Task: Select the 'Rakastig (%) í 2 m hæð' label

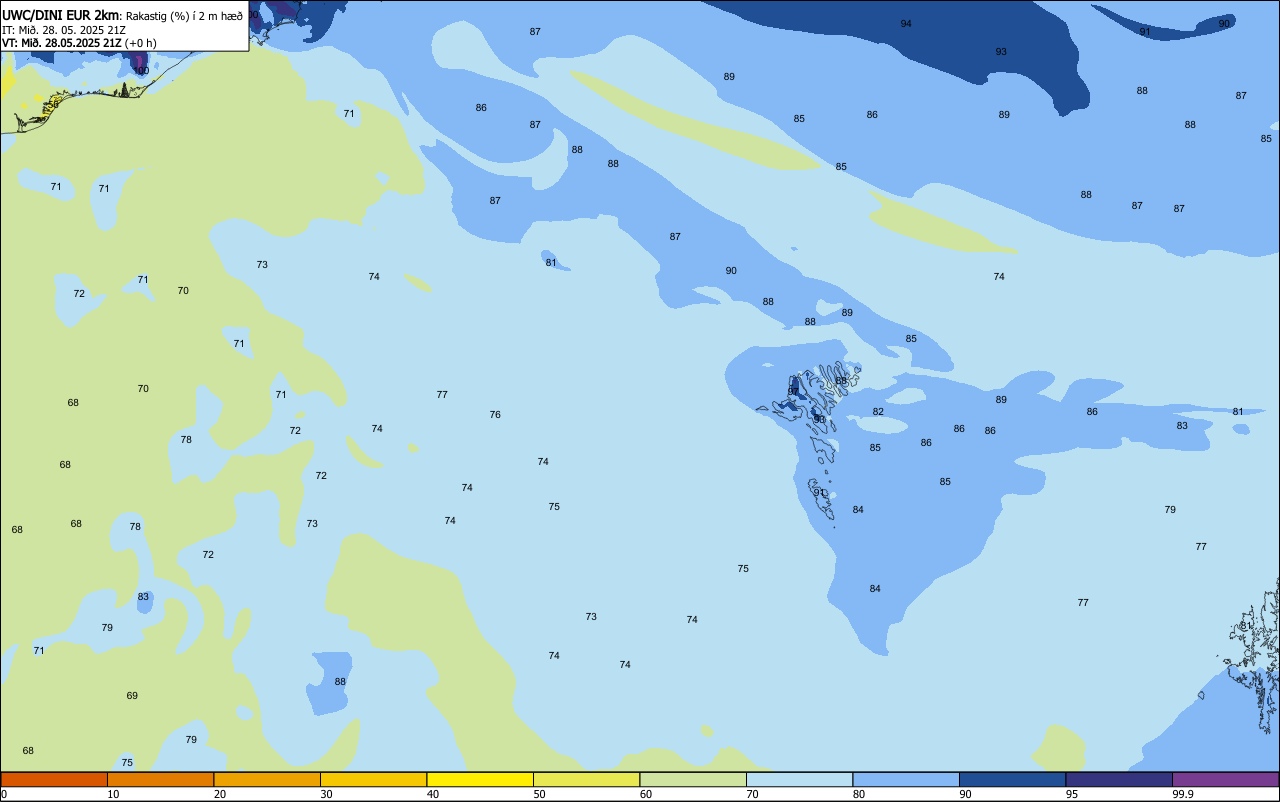Action: click(185, 16)
